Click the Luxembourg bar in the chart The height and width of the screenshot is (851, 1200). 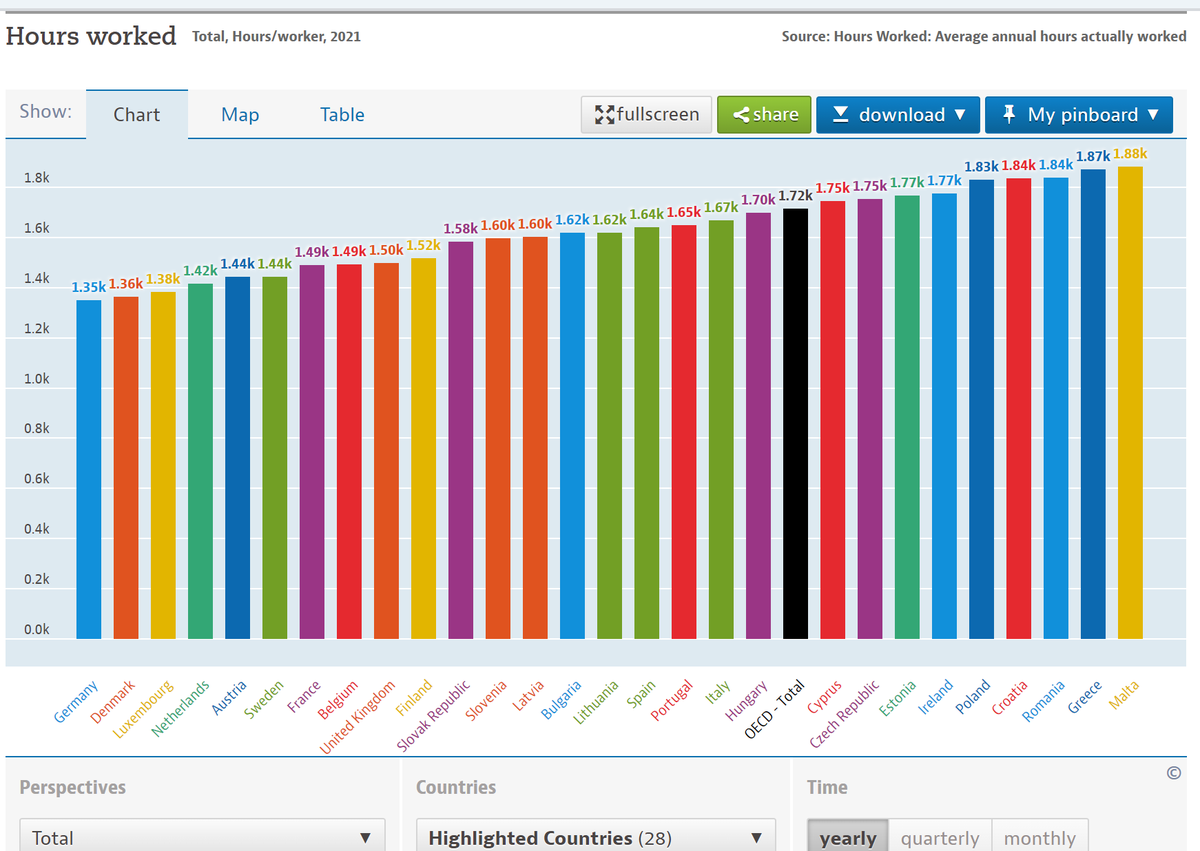click(163, 465)
